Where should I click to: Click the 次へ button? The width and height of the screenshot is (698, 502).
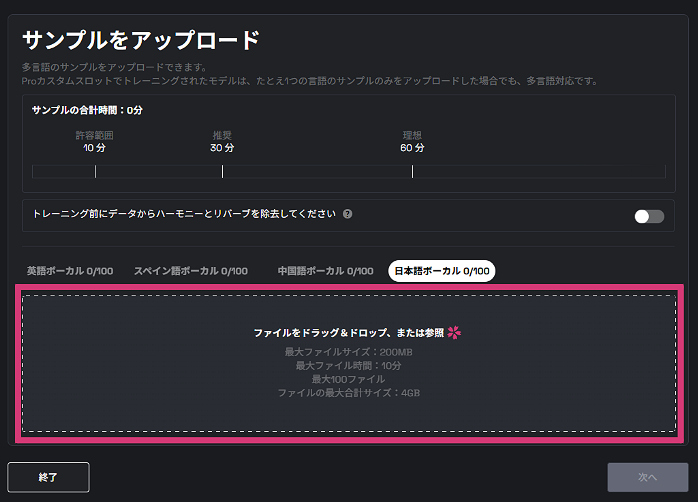[x=647, y=477]
